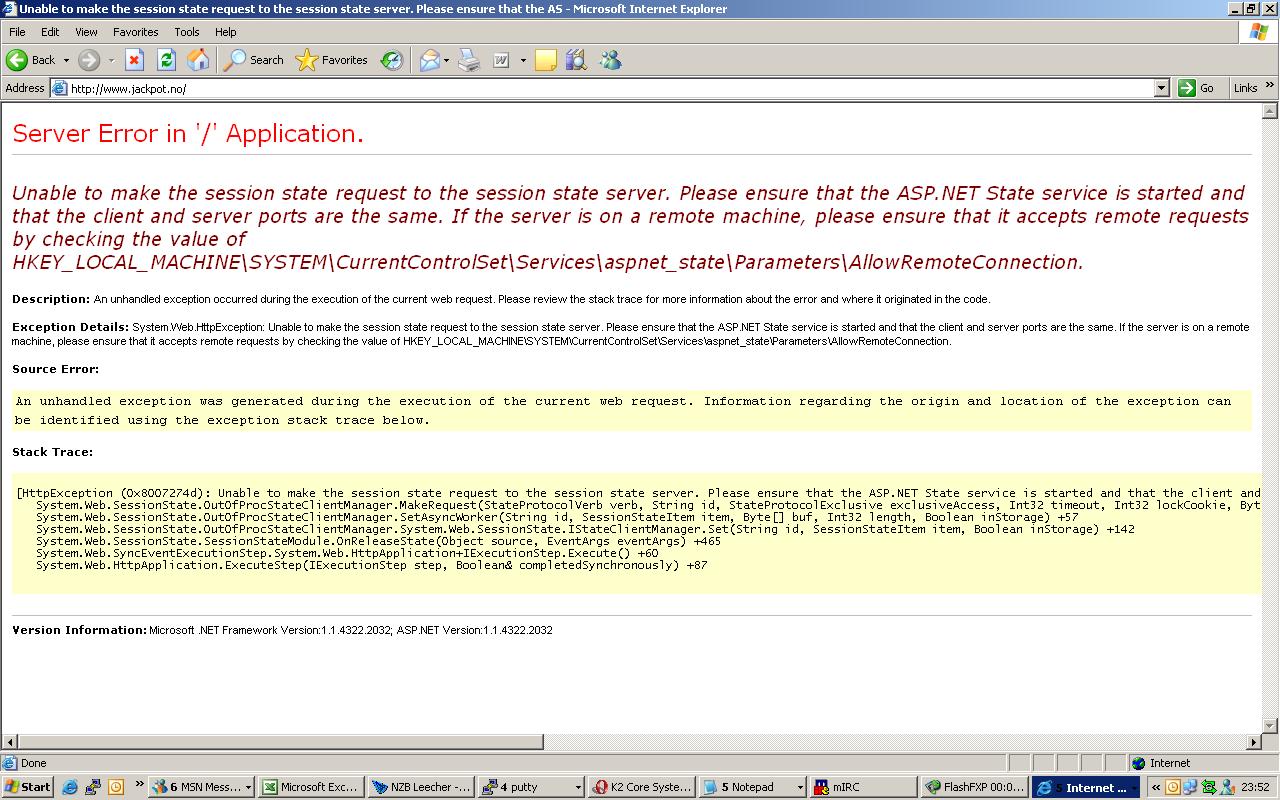Click the Server Error heading text

188,133
